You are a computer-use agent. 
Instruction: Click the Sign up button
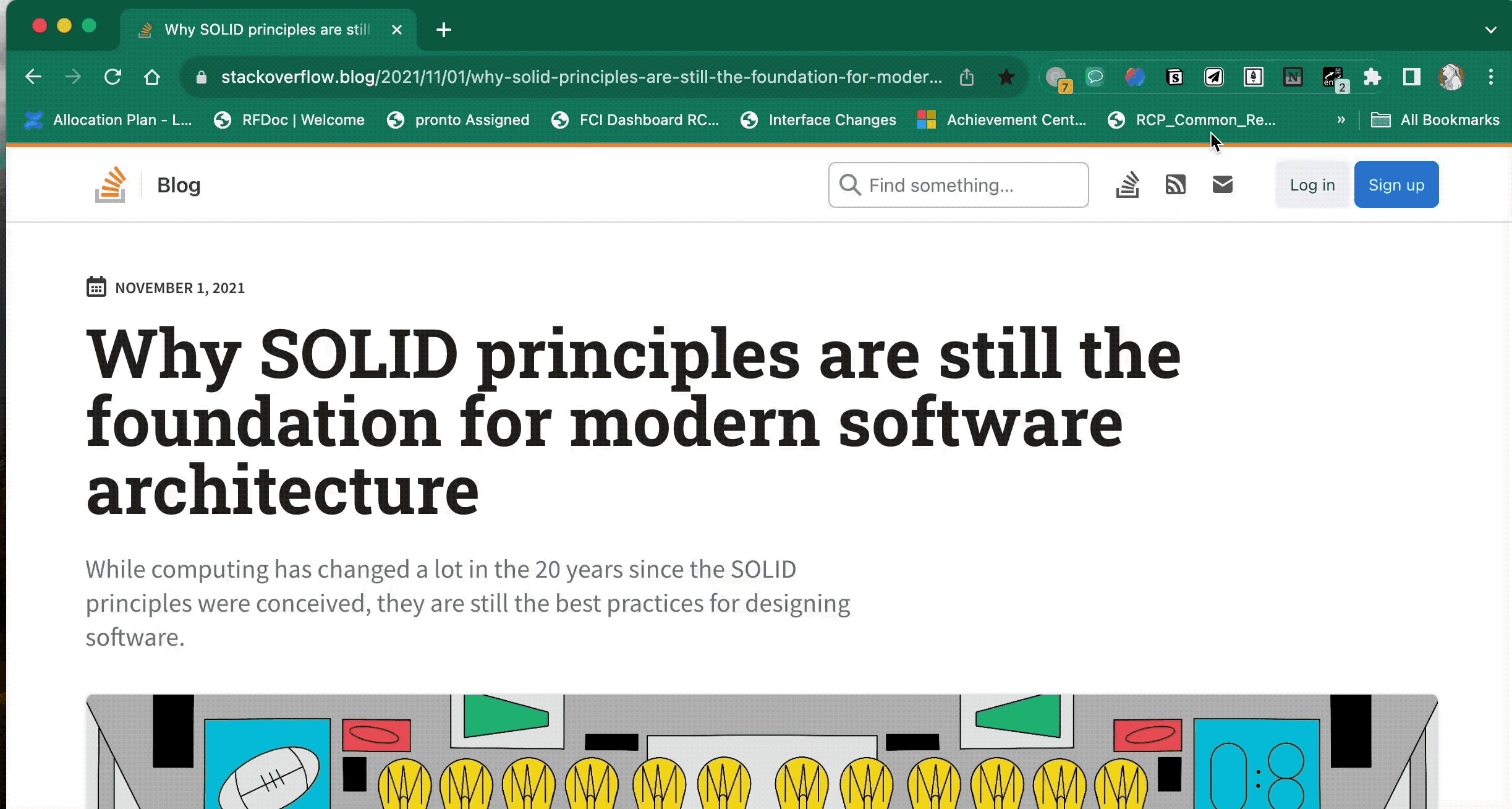tap(1396, 185)
